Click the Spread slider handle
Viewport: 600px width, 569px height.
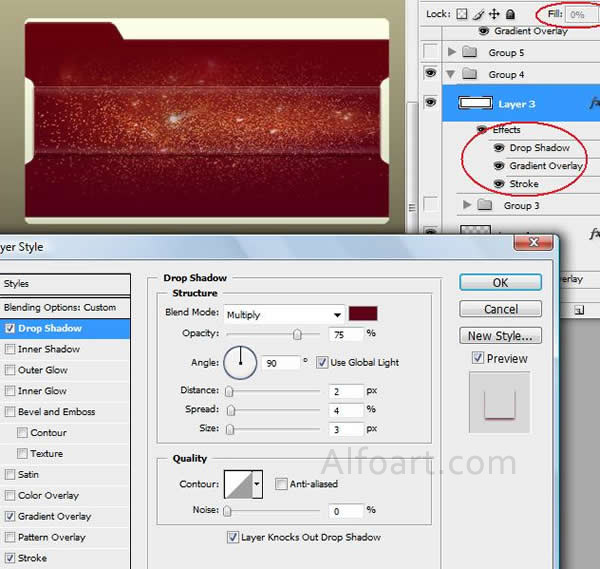[x=230, y=411]
